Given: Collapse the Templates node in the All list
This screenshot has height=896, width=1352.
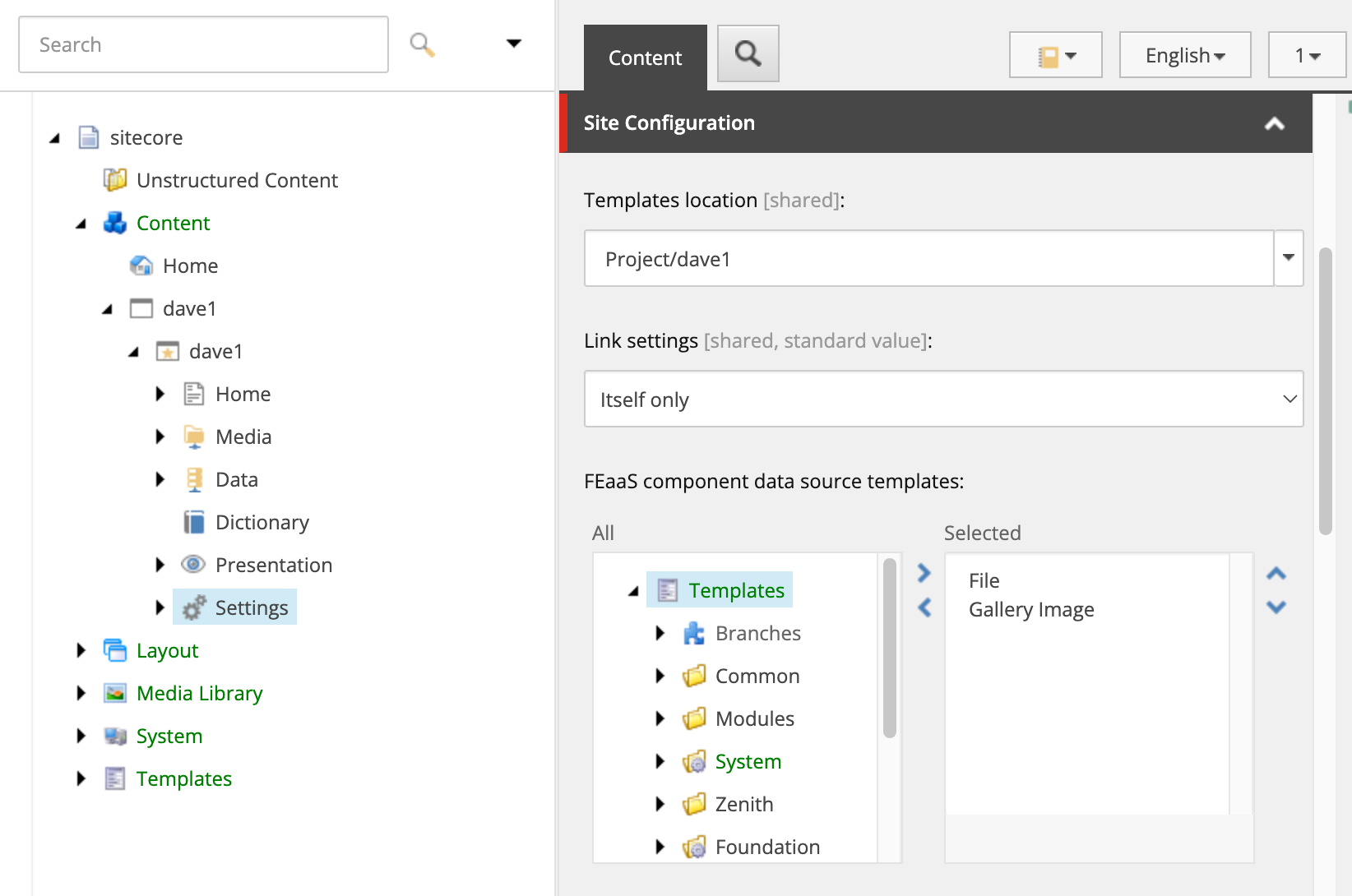Looking at the screenshot, I should (634, 591).
